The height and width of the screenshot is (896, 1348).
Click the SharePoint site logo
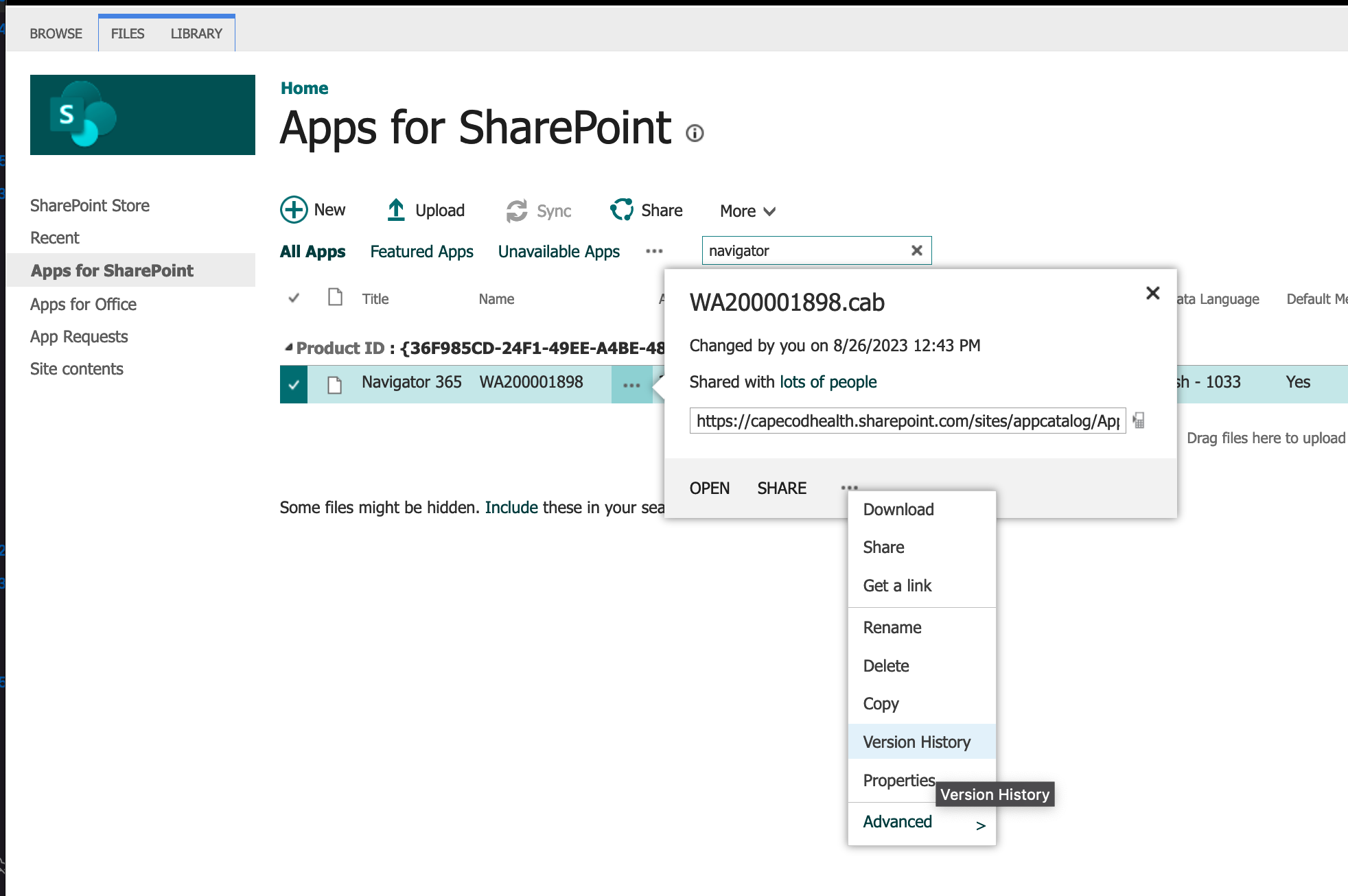143,115
